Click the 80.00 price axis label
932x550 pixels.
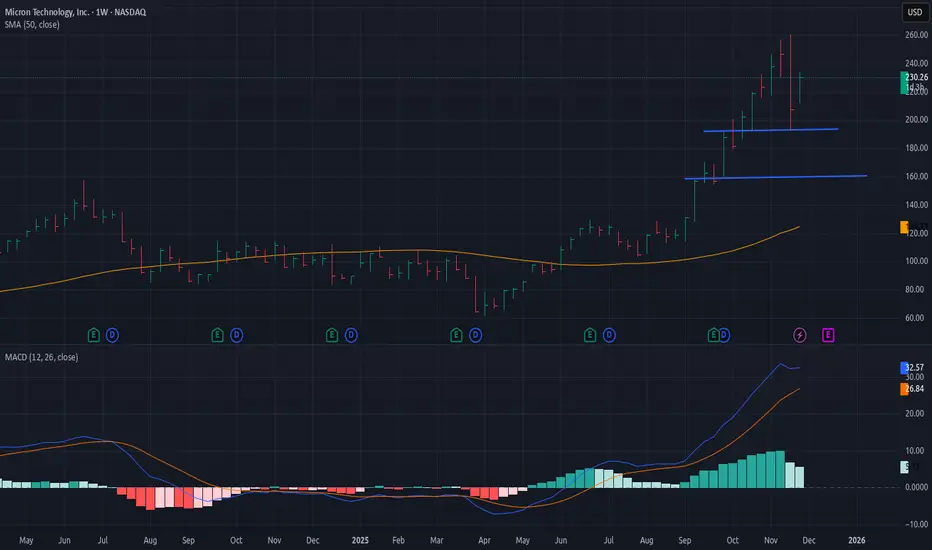[x=917, y=290]
